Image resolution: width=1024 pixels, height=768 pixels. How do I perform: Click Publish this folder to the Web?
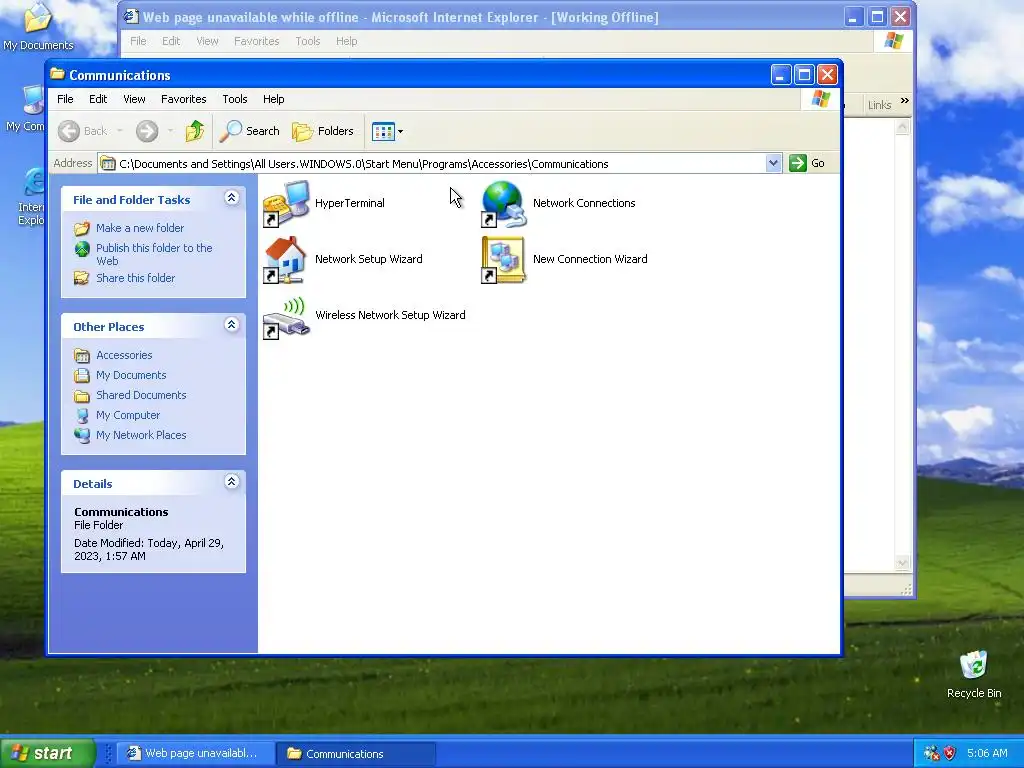tap(154, 255)
